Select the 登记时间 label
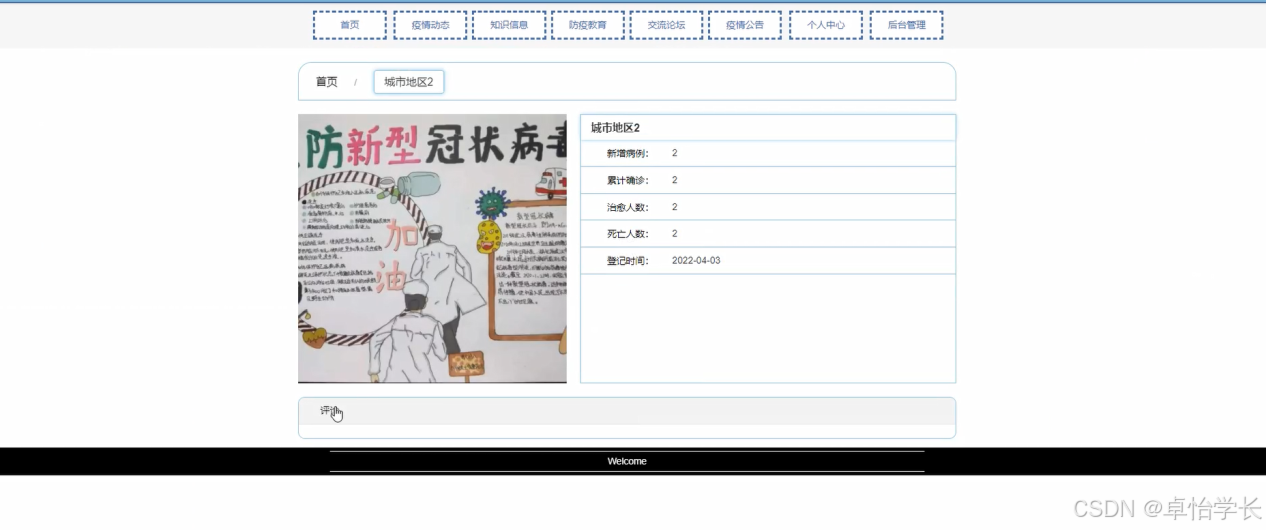 tap(627, 261)
